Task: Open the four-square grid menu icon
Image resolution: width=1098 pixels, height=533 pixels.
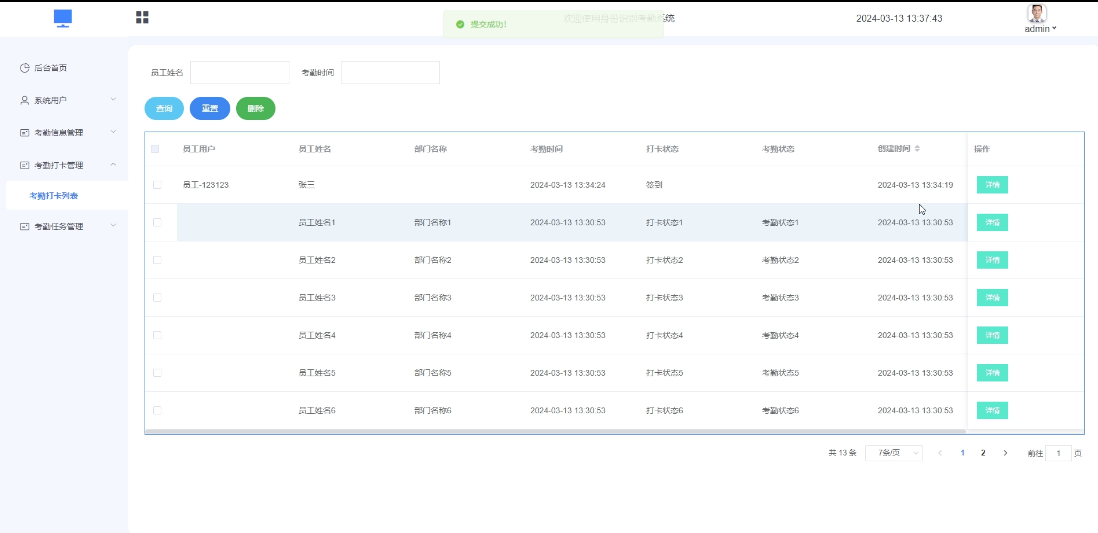Action: pos(142,18)
